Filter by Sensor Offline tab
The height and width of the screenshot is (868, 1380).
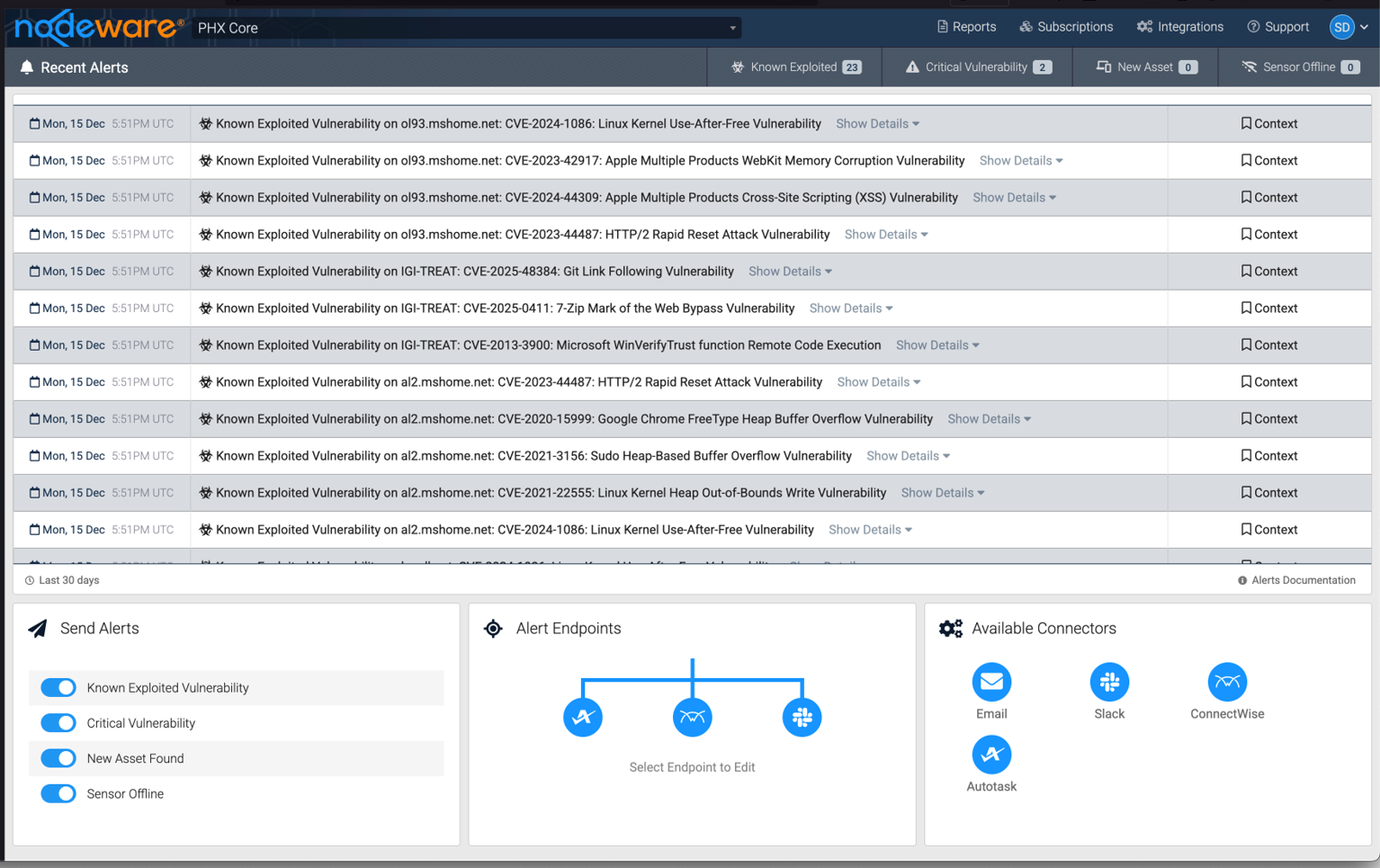pyautogui.click(x=1299, y=67)
